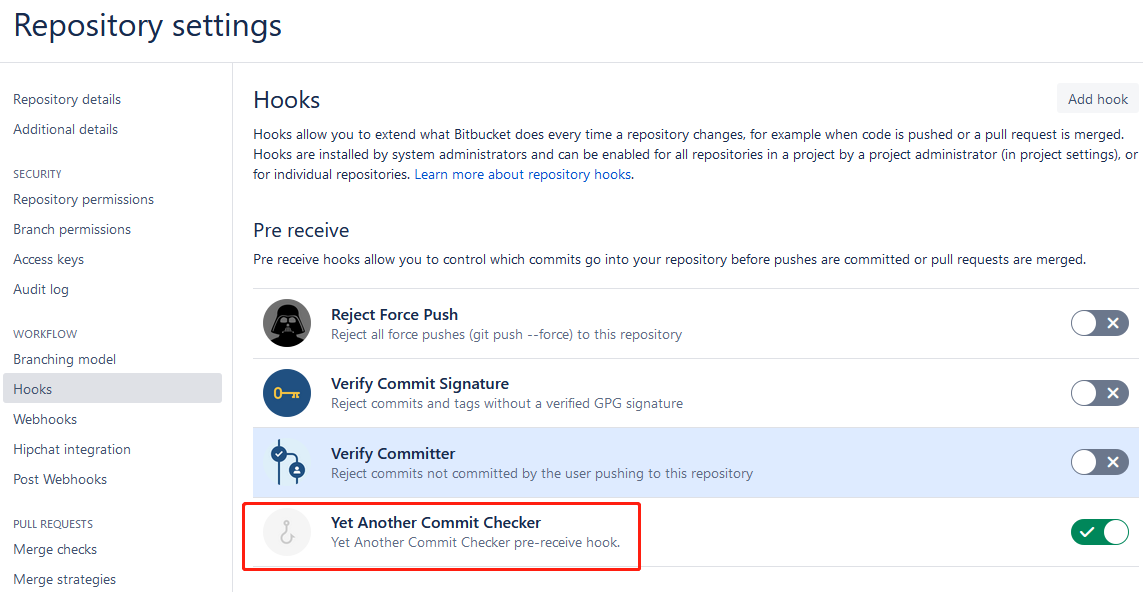The image size is (1143, 592).
Task: Select Hipchat integration sidebar item
Action: point(72,449)
